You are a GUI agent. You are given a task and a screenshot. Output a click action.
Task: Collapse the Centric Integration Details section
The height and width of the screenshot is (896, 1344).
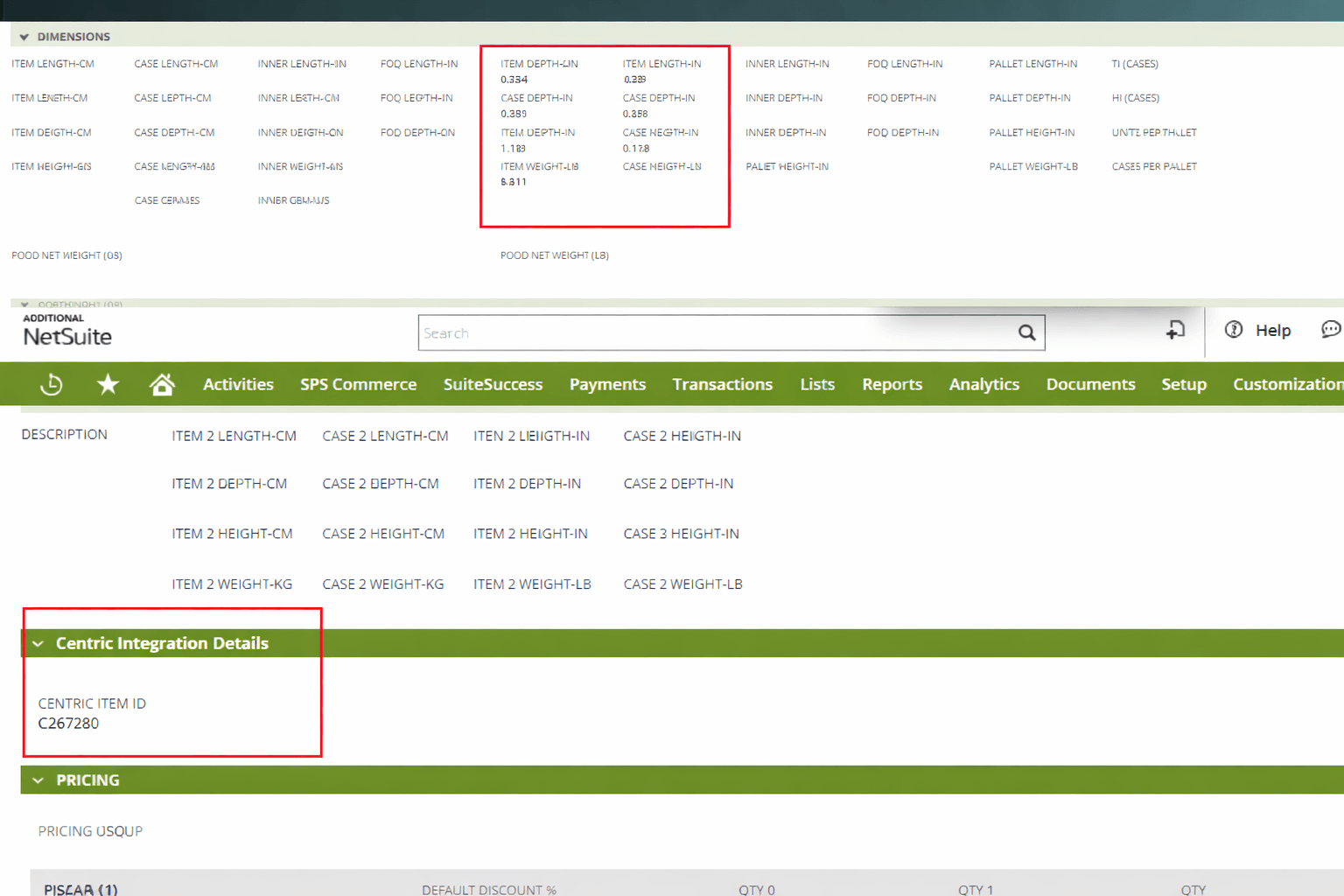[38, 643]
